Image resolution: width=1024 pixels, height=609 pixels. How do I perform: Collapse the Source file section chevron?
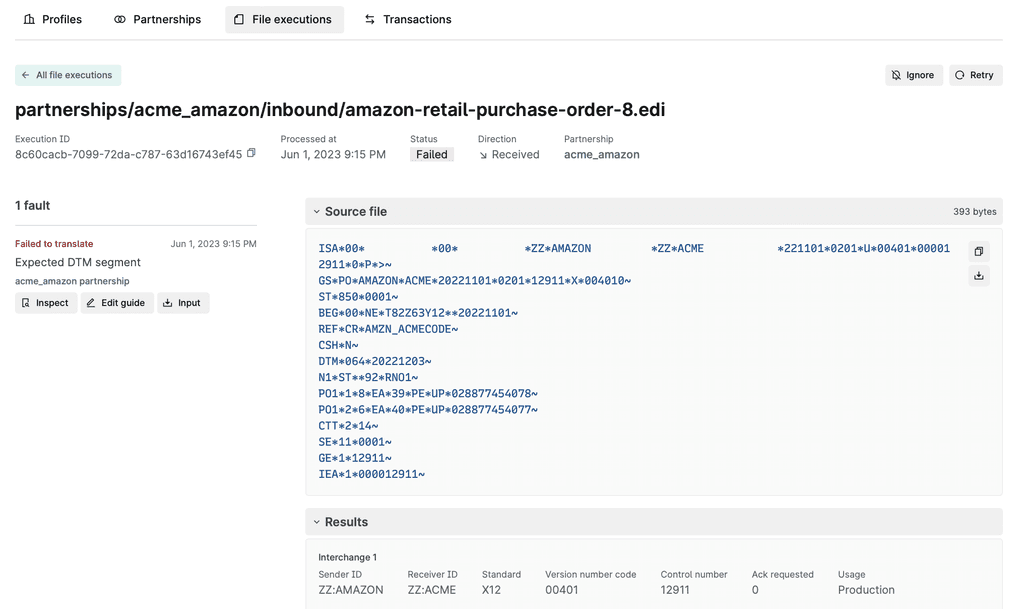(318, 211)
